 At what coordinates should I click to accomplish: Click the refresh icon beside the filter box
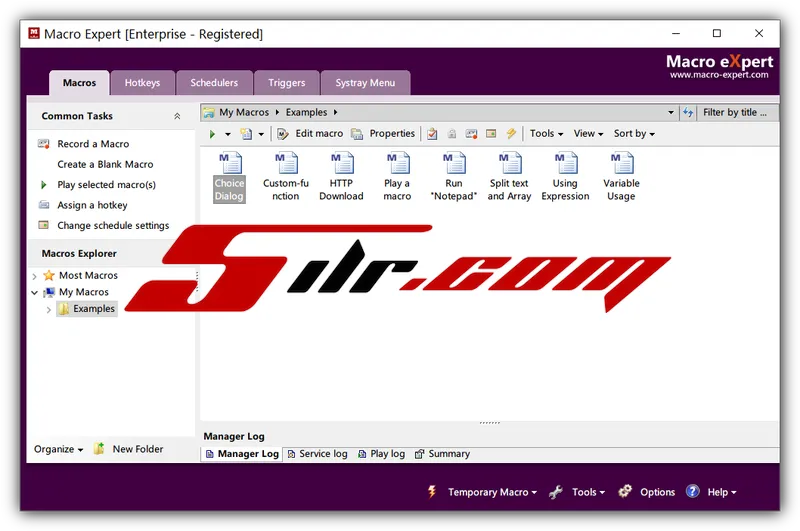click(x=688, y=113)
